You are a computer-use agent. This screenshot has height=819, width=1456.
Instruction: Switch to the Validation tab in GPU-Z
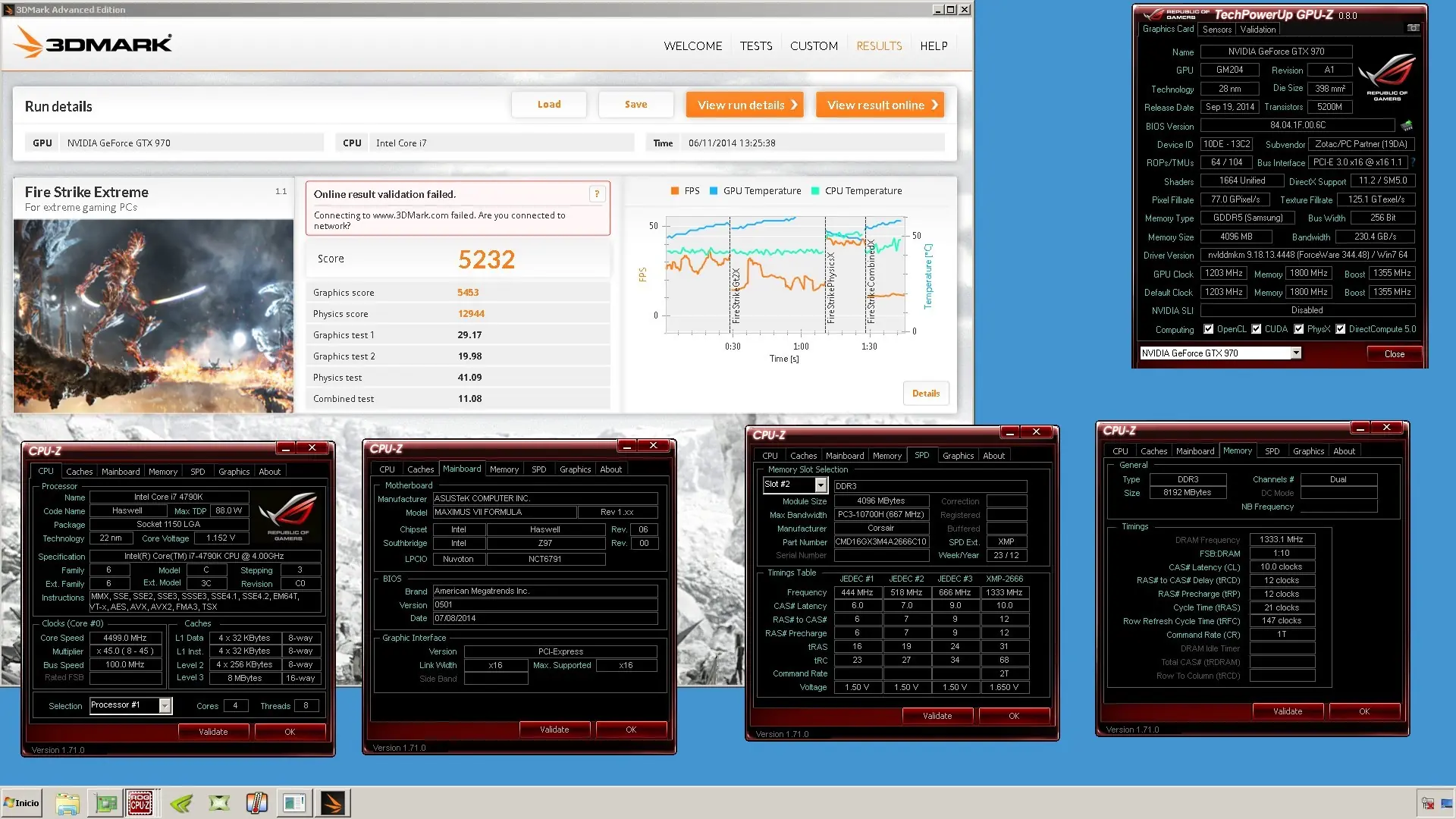[x=1258, y=30]
